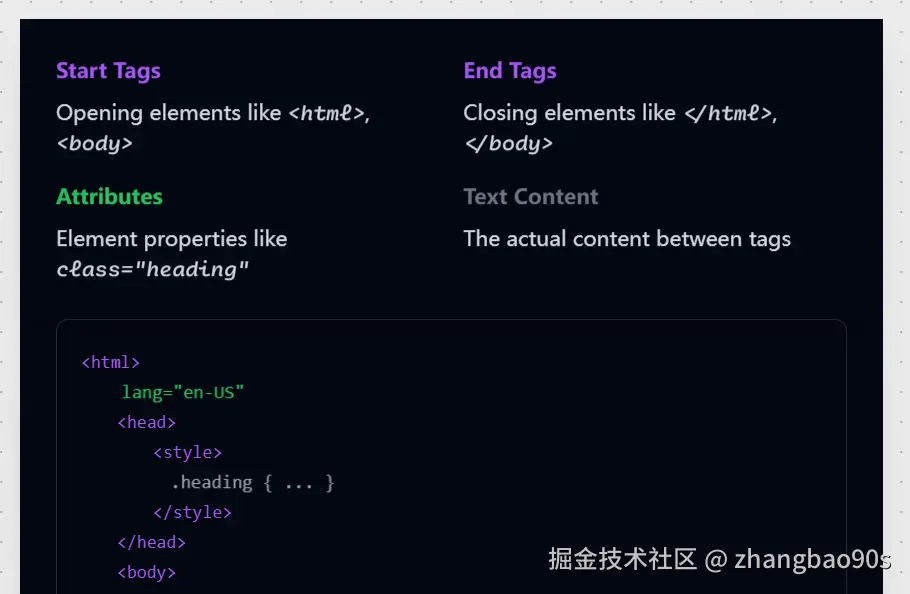Viewport: 910px width, 594px height.
Task: Click the 'Closing elements like' description text
Action: click(569, 113)
